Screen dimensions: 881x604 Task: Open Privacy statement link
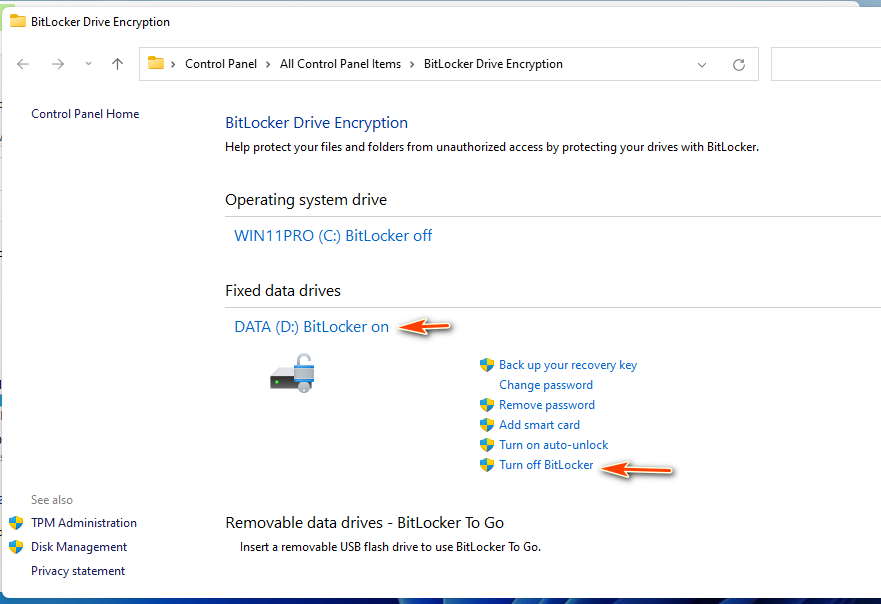[78, 571]
